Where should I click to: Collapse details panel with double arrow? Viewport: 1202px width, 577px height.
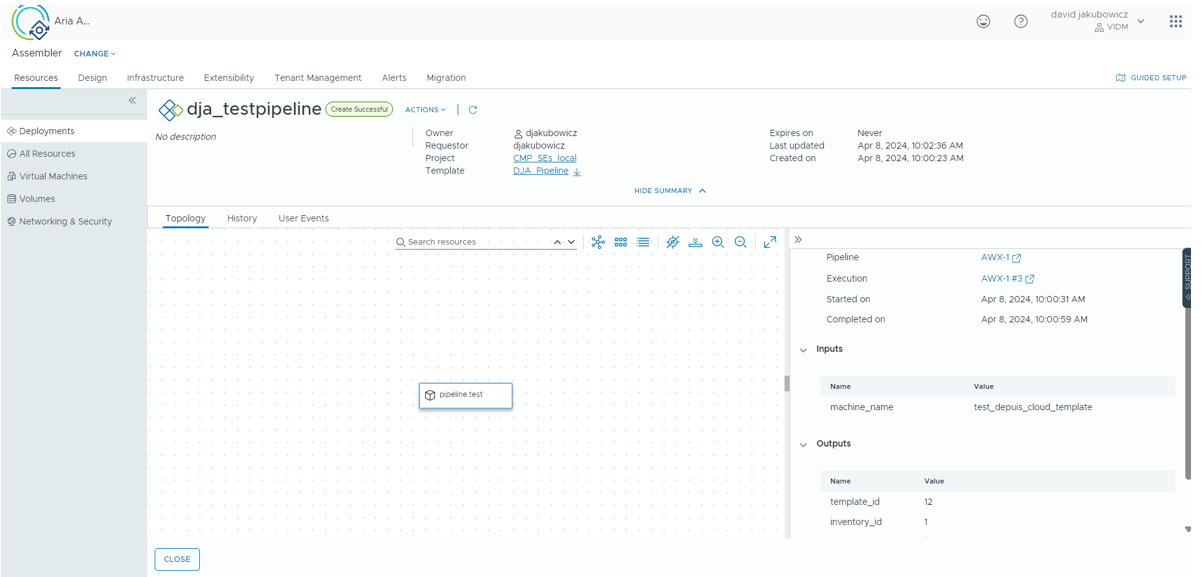pos(798,240)
